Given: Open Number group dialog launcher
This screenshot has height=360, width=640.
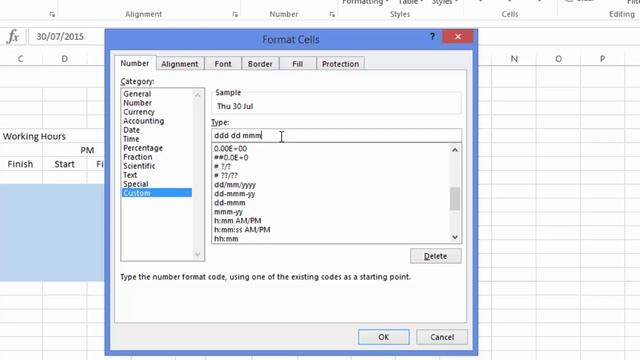Looking at the screenshot, I should tap(332, 14).
